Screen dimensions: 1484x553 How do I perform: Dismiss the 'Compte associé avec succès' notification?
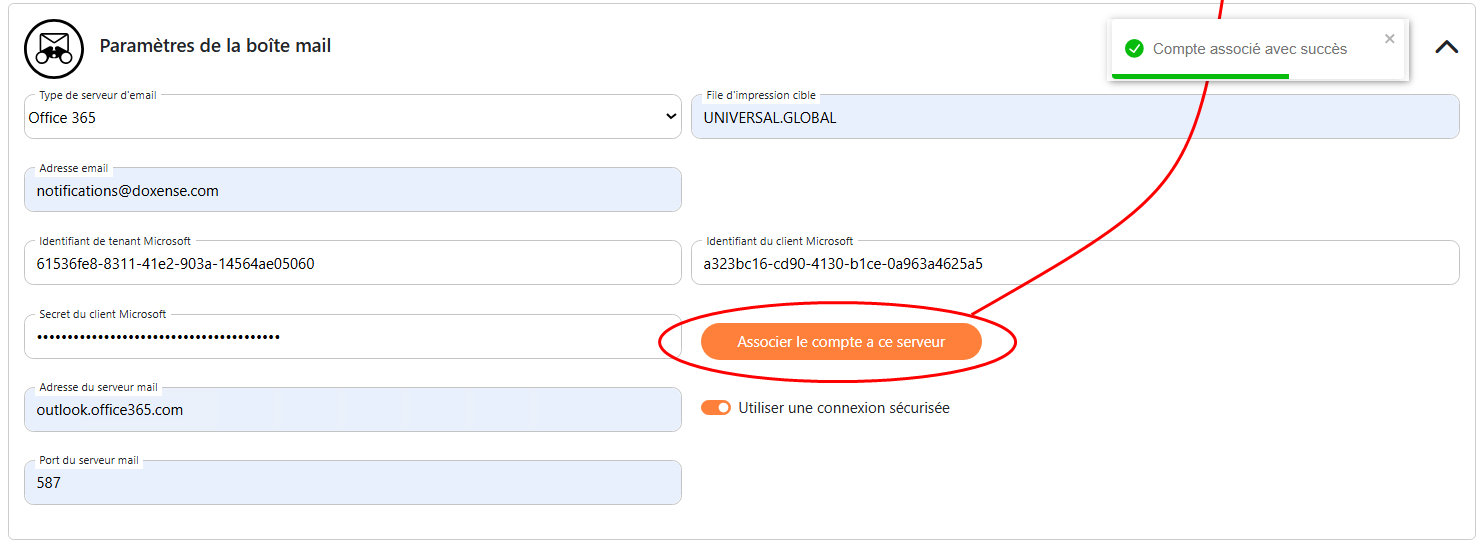click(x=1389, y=39)
